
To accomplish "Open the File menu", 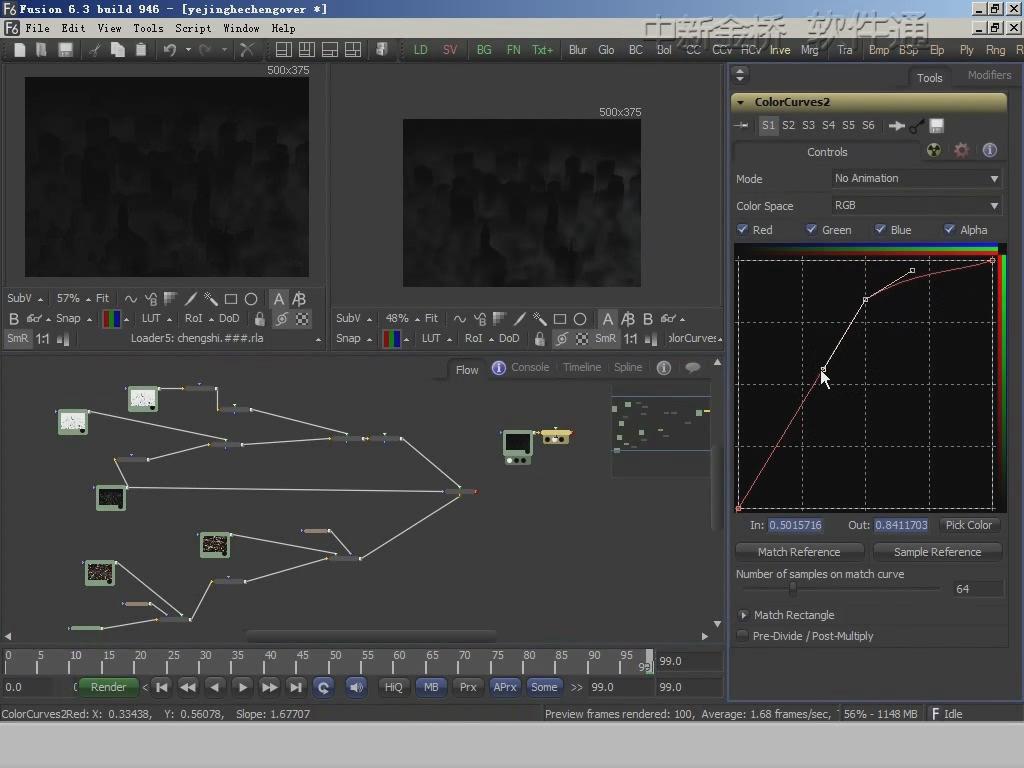I will coord(37,28).
